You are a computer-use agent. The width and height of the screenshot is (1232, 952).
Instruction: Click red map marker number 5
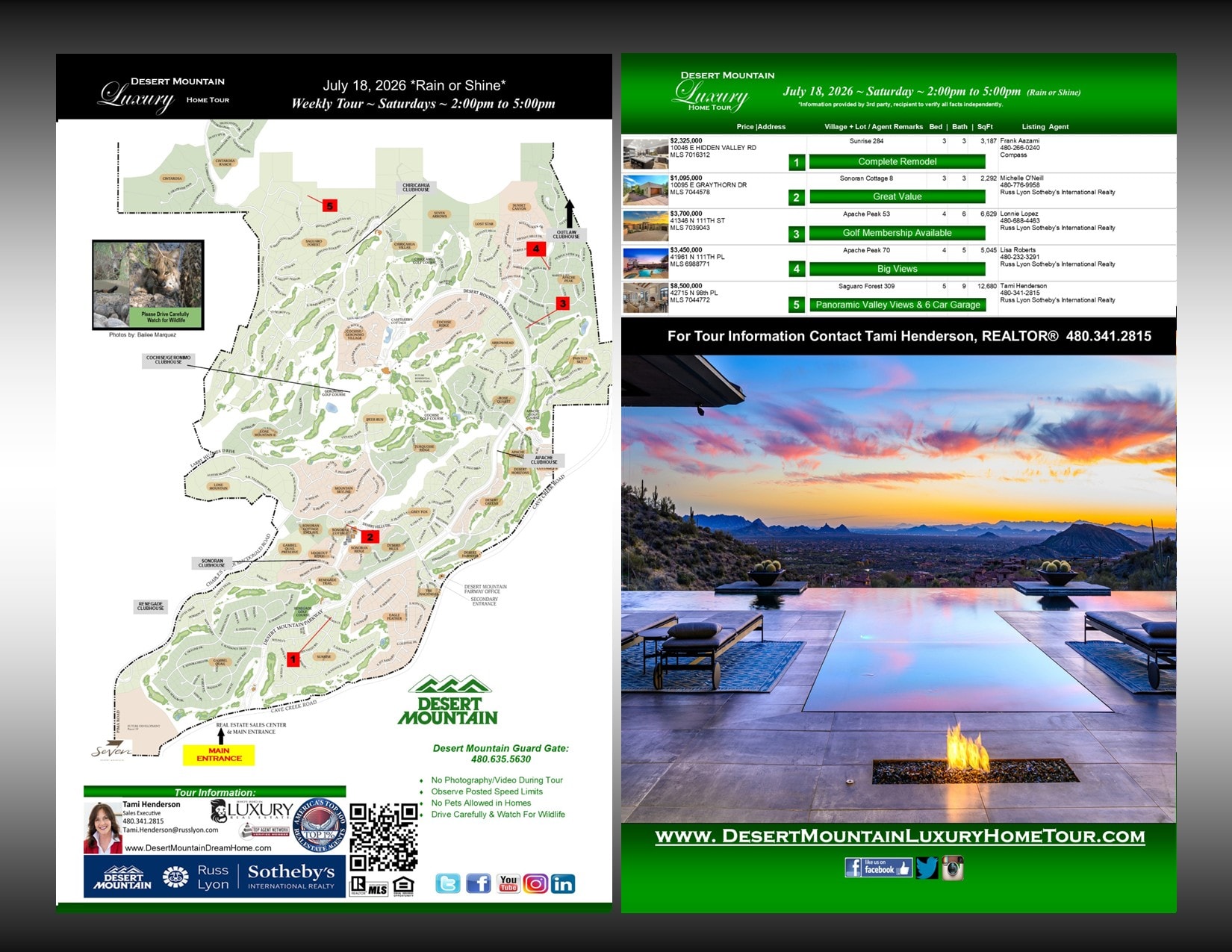point(330,205)
